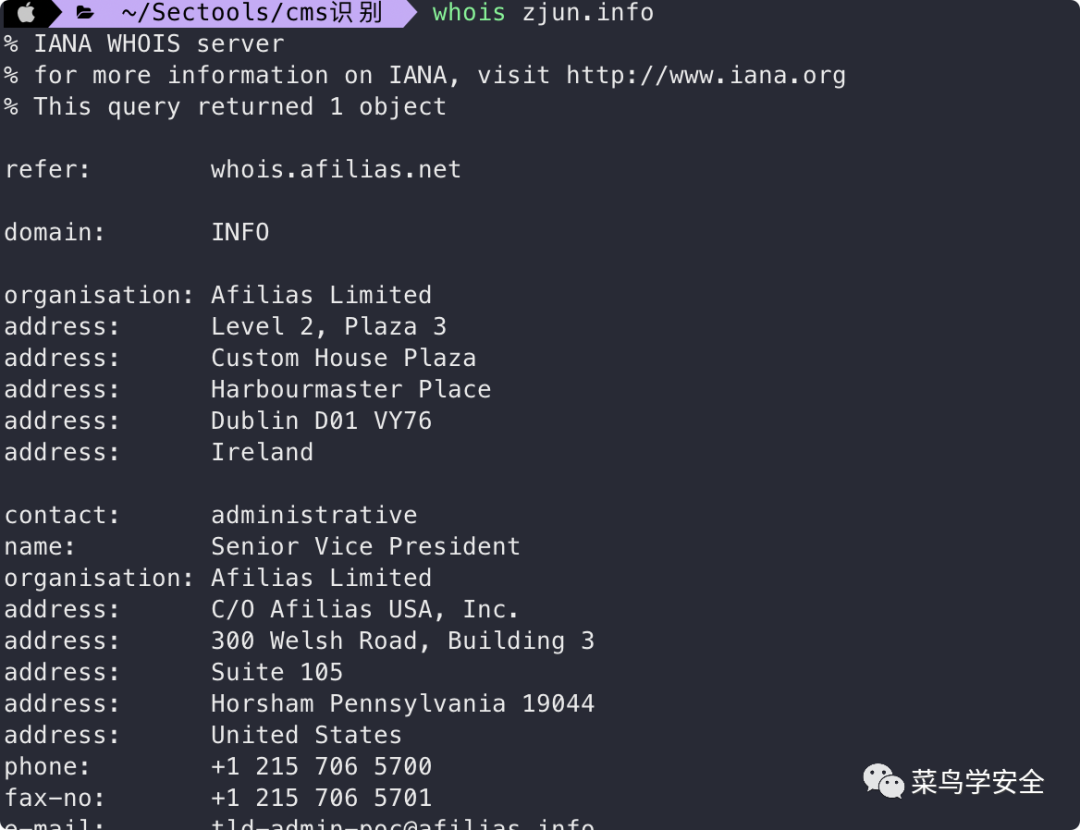Click the Senior Vice President name
The image size is (1080, 830).
coord(365,546)
